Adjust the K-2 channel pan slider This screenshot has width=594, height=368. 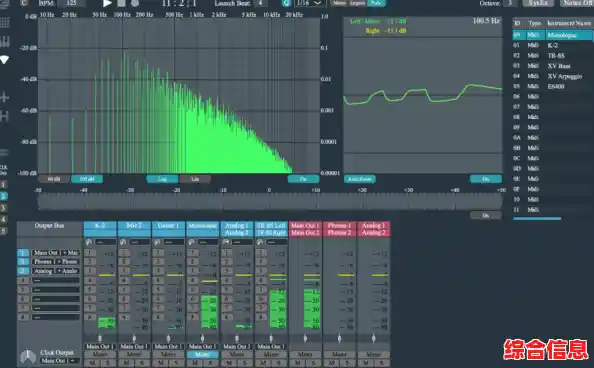pyautogui.click(x=100, y=338)
